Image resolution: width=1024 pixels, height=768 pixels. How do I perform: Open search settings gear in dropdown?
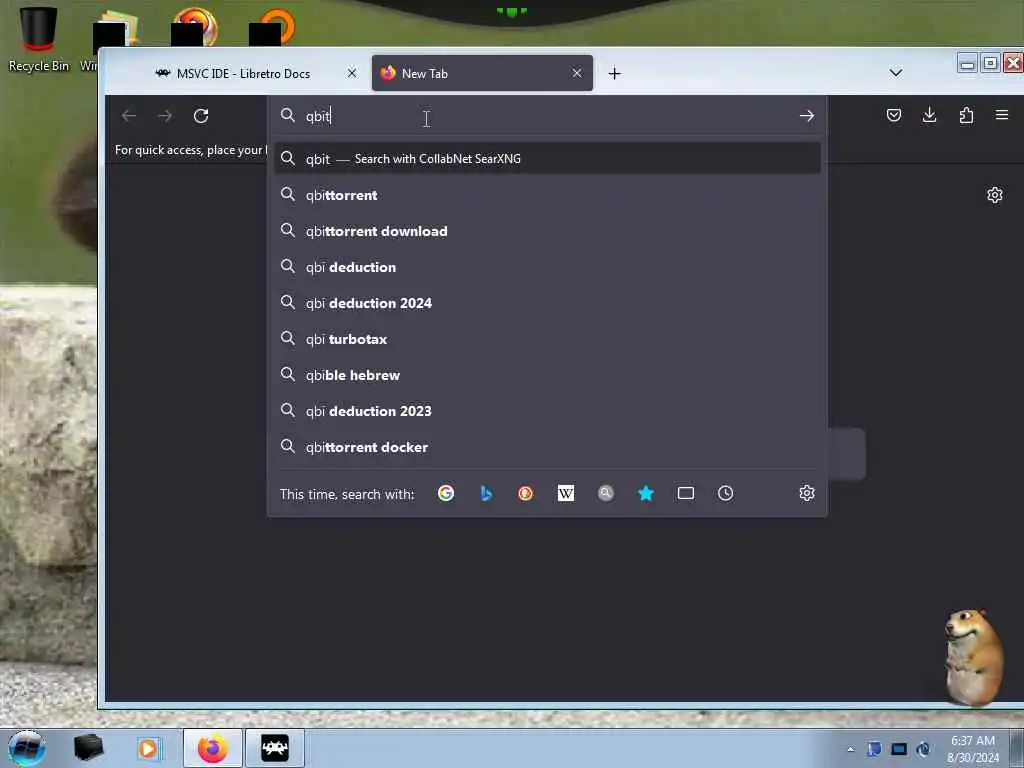point(807,493)
